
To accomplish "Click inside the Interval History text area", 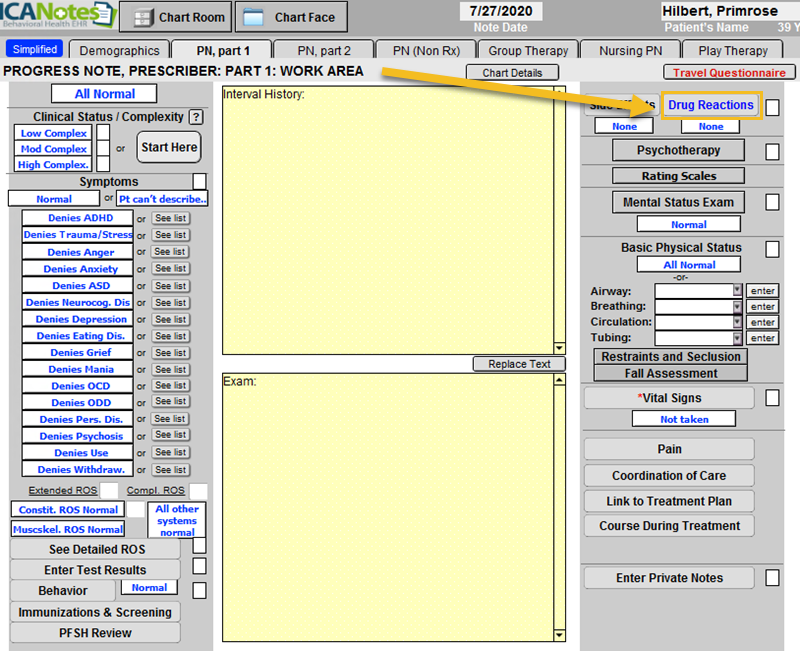I will point(385,220).
